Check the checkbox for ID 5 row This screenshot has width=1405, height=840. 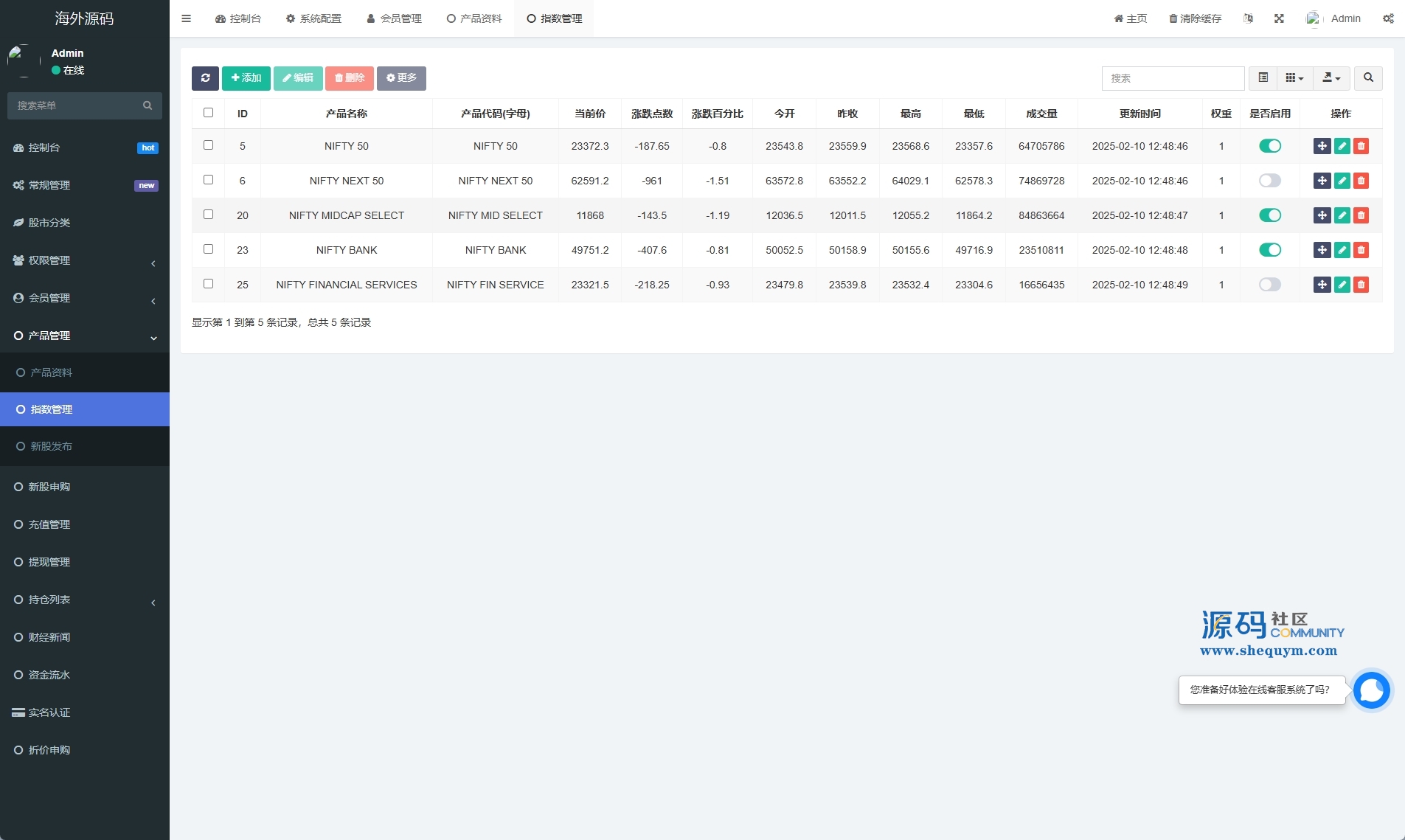208,145
